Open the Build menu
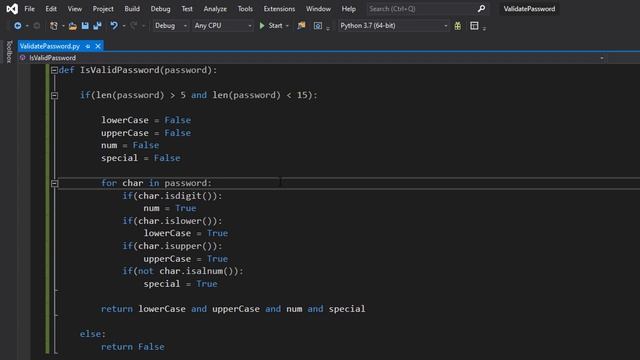The width and height of the screenshot is (640, 360). (x=132, y=9)
